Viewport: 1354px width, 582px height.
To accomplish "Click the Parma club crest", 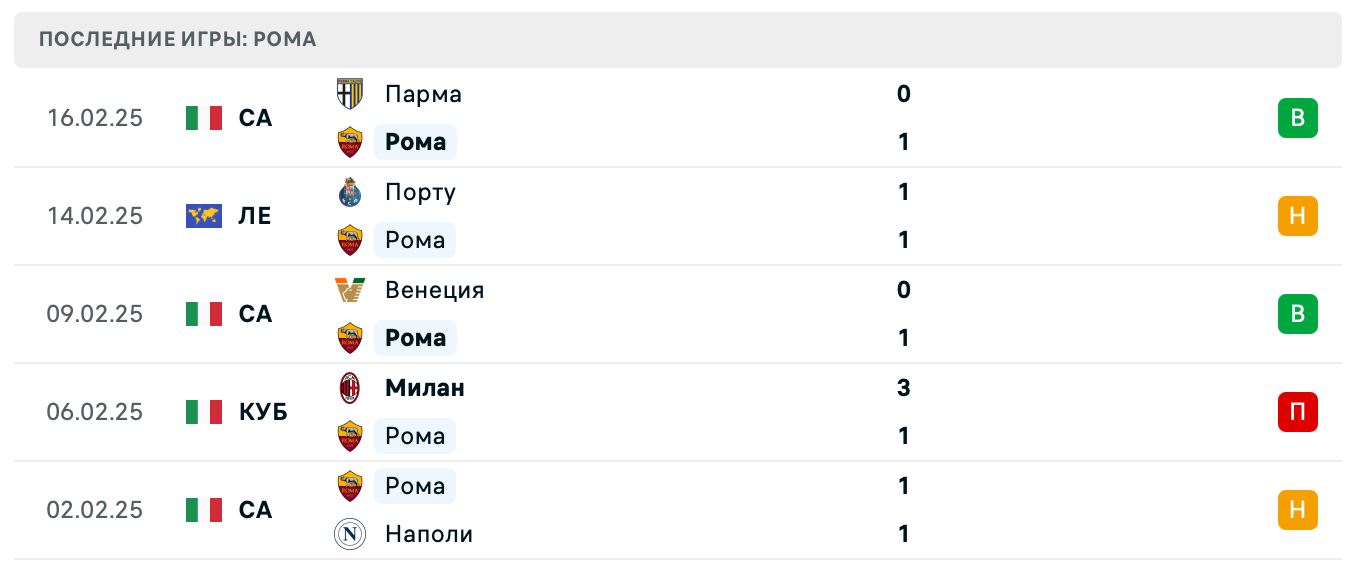I will click(351, 94).
